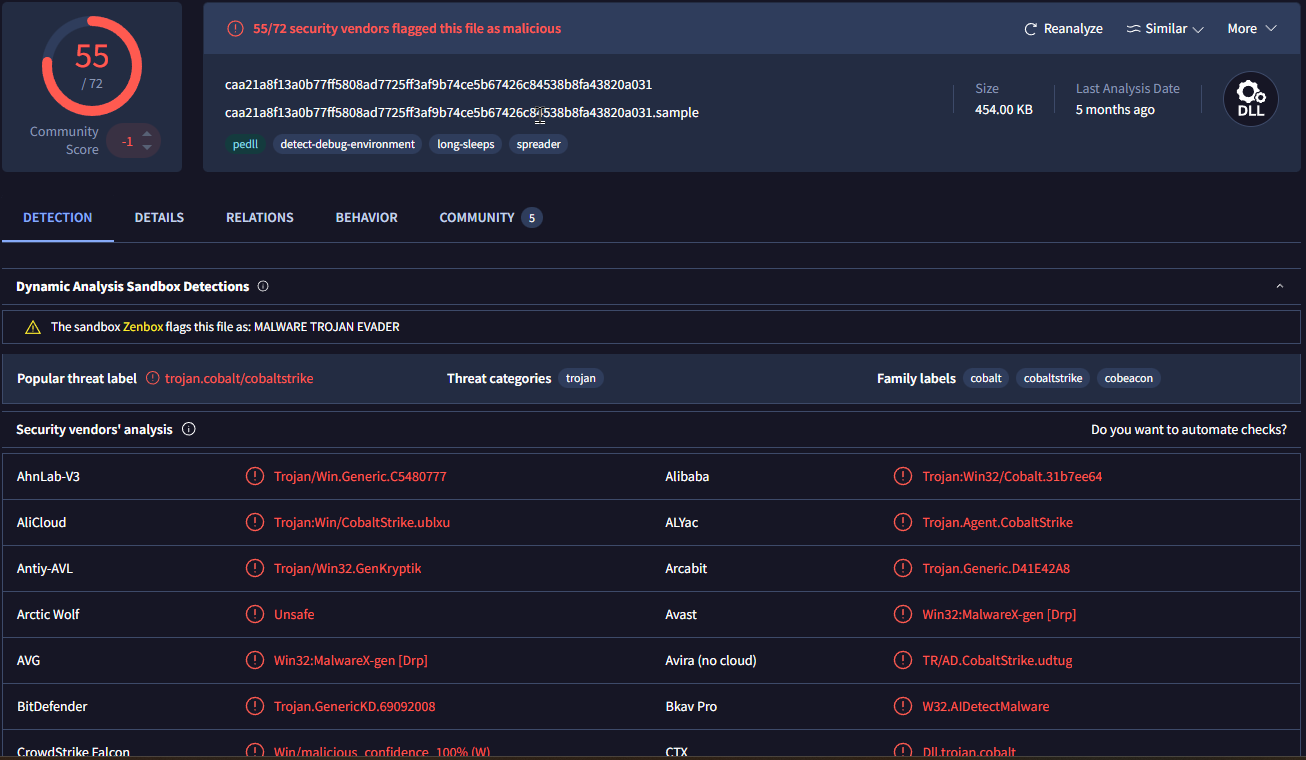
Task: Click the detect-debug-environment tag
Action: (x=348, y=144)
